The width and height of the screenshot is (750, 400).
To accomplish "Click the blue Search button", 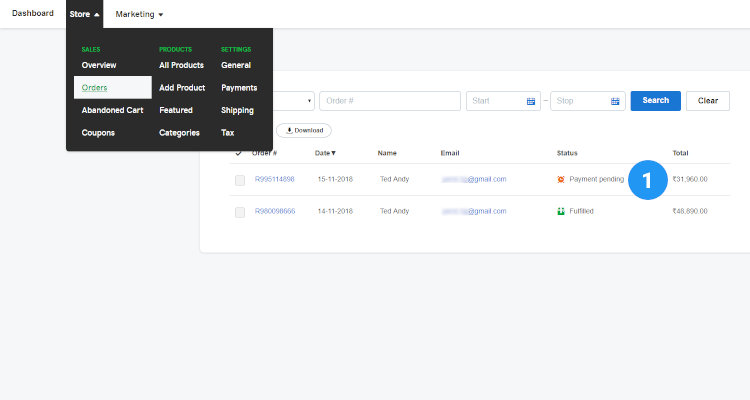I will click(655, 100).
